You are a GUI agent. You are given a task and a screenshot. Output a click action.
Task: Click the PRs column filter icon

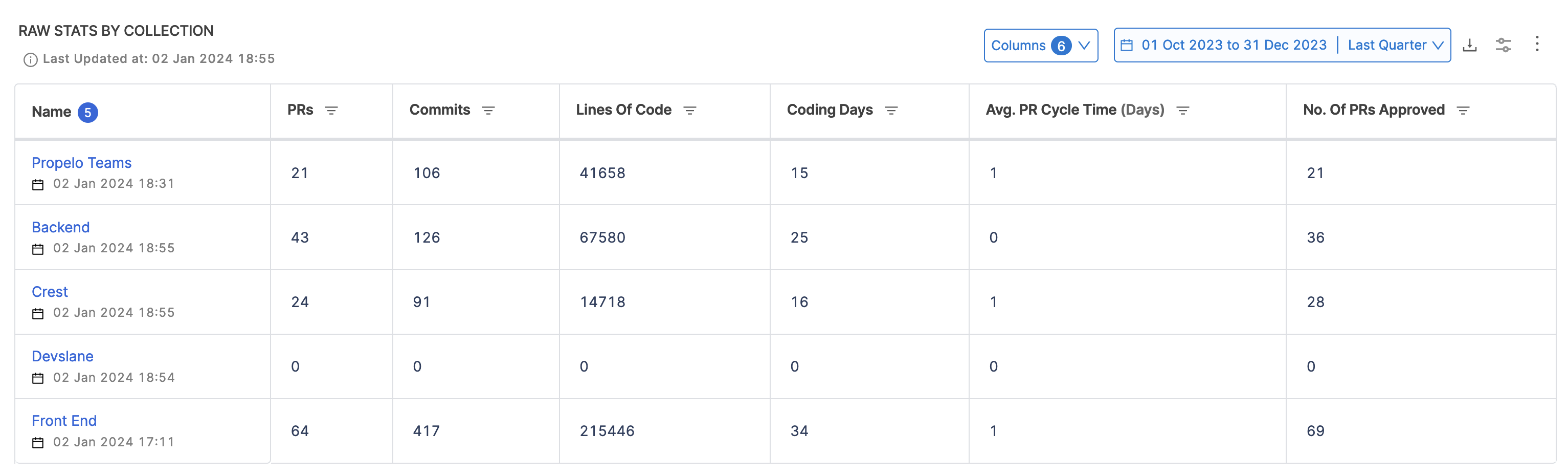tap(331, 111)
